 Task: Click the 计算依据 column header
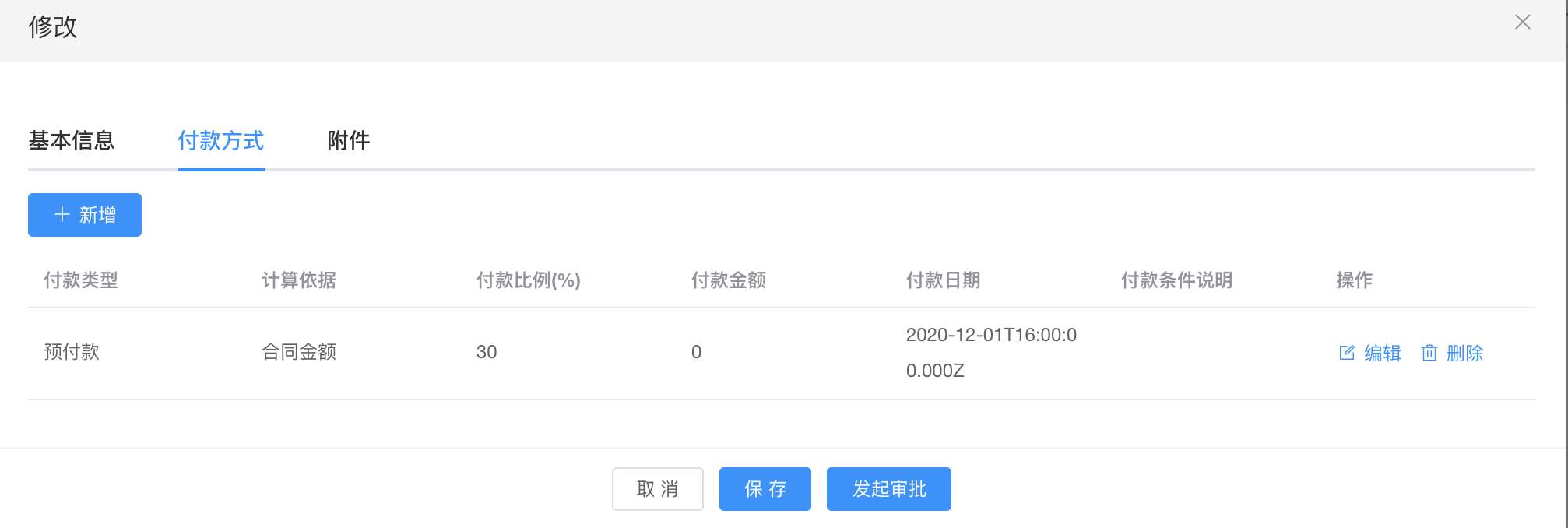(299, 280)
